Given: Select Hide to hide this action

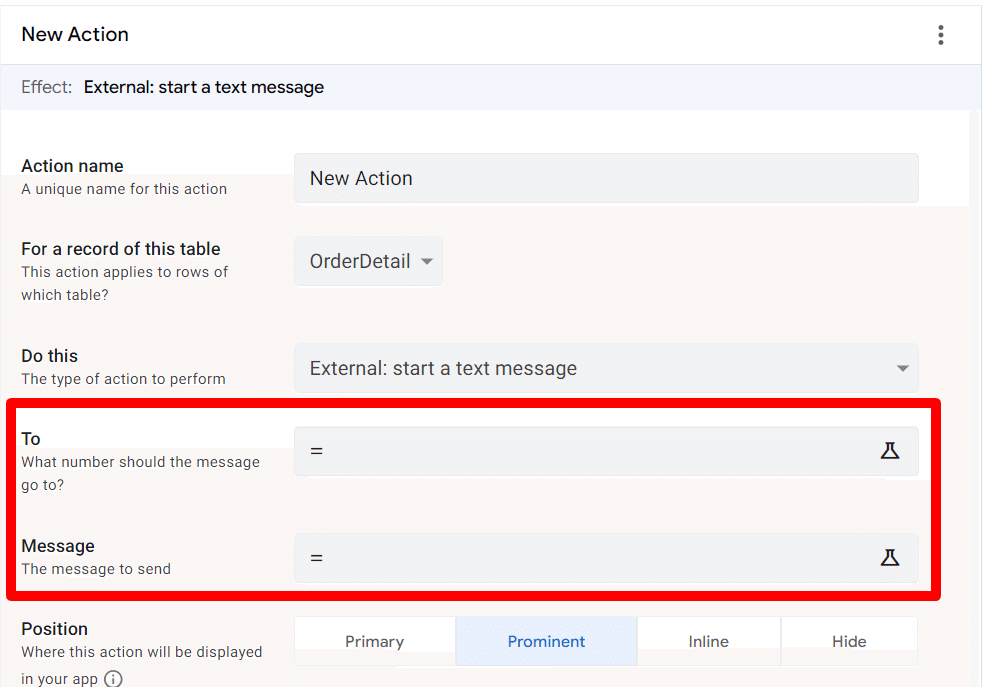Looking at the screenshot, I should point(849,642).
